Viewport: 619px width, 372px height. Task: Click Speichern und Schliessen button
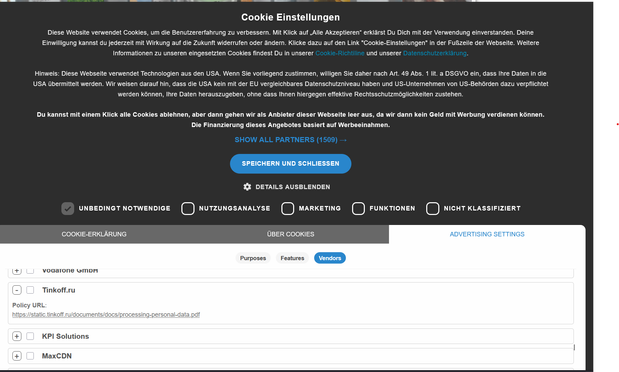point(291,163)
